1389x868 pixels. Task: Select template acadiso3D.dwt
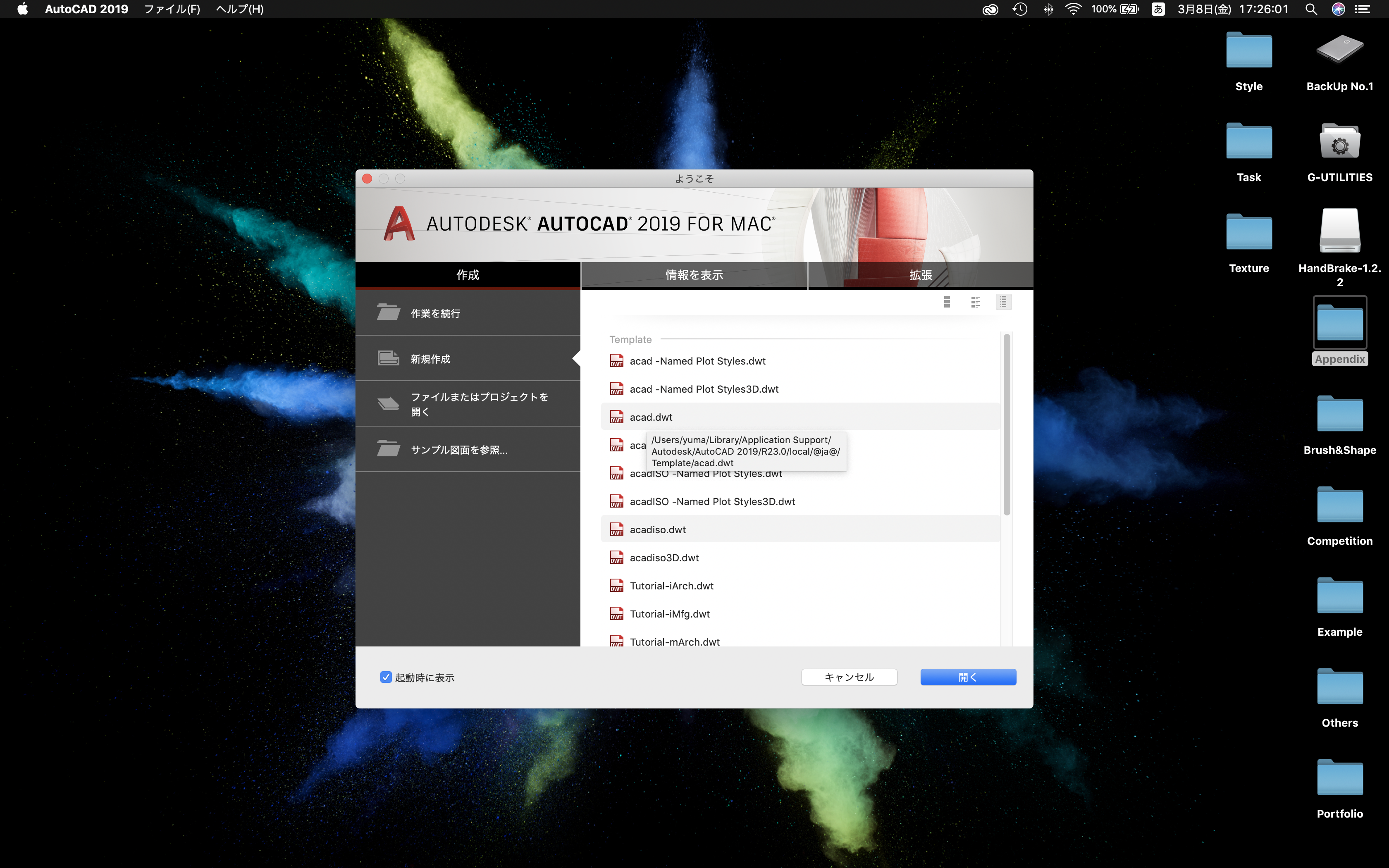pyautogui.click(x=800, y=558)
